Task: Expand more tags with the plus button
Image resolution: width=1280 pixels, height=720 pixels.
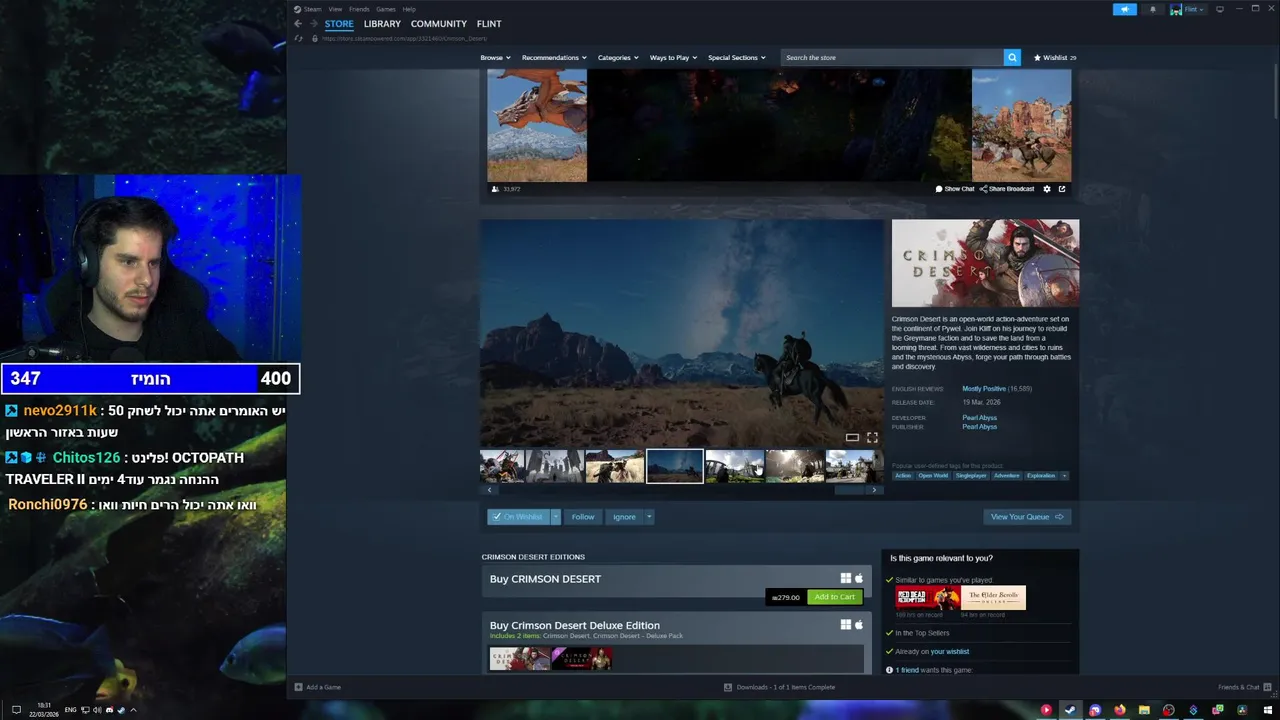Action: tap(1064, 476)
